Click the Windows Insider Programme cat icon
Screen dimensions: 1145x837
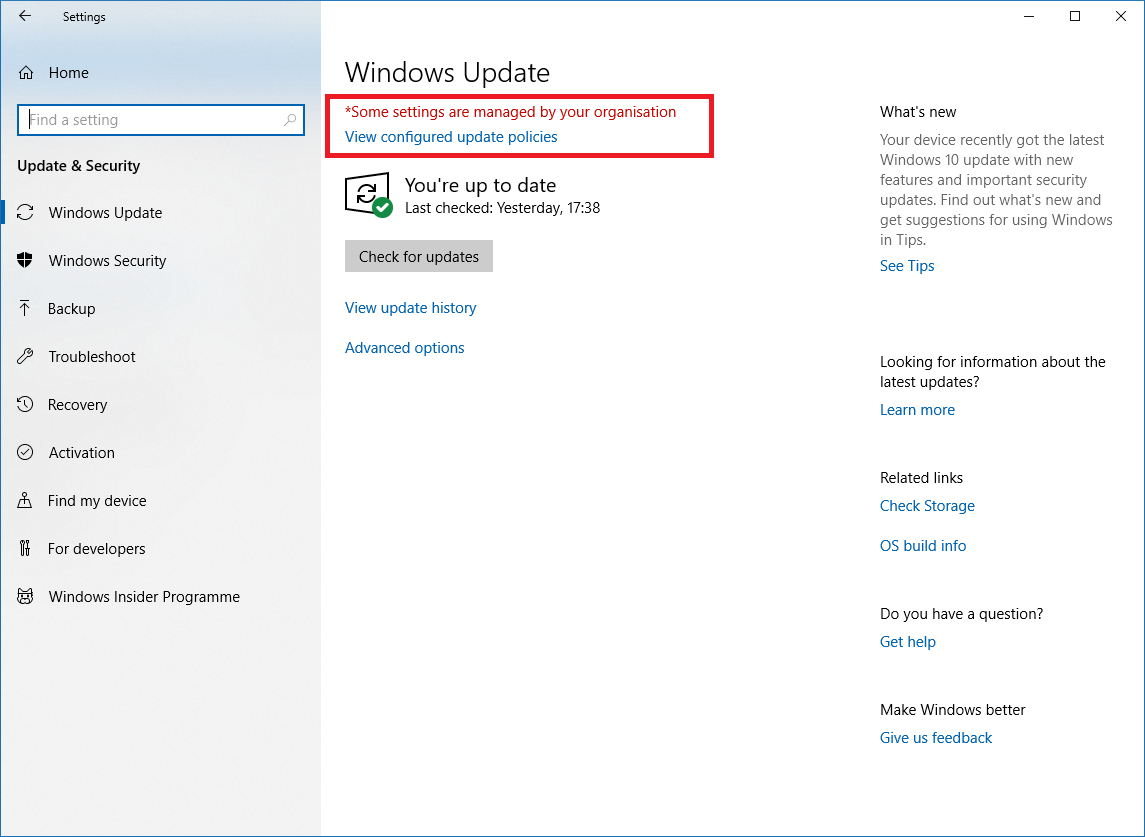(26, 596)
